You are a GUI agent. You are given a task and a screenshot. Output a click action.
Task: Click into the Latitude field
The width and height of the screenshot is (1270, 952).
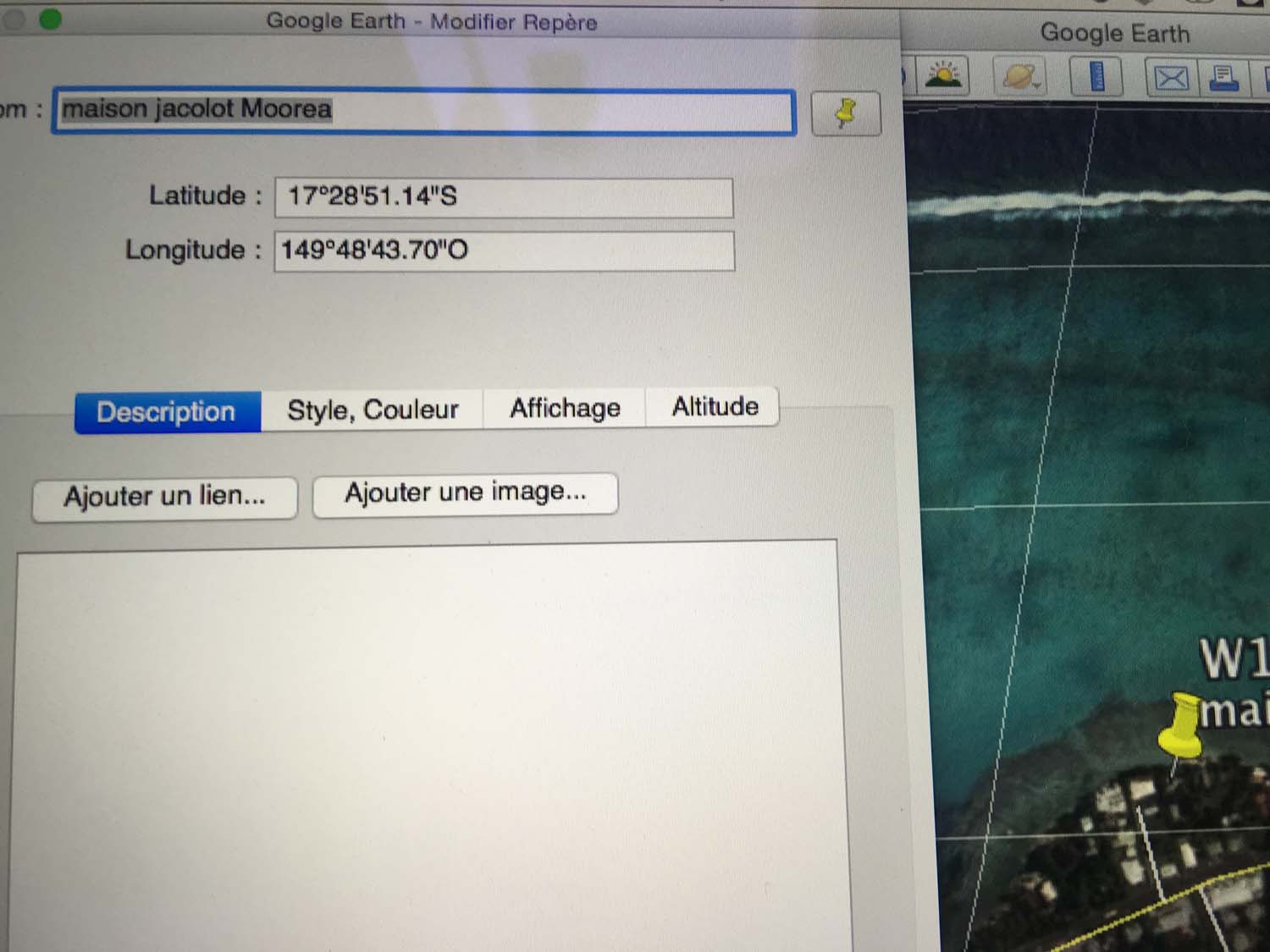(x=504, y=197)
